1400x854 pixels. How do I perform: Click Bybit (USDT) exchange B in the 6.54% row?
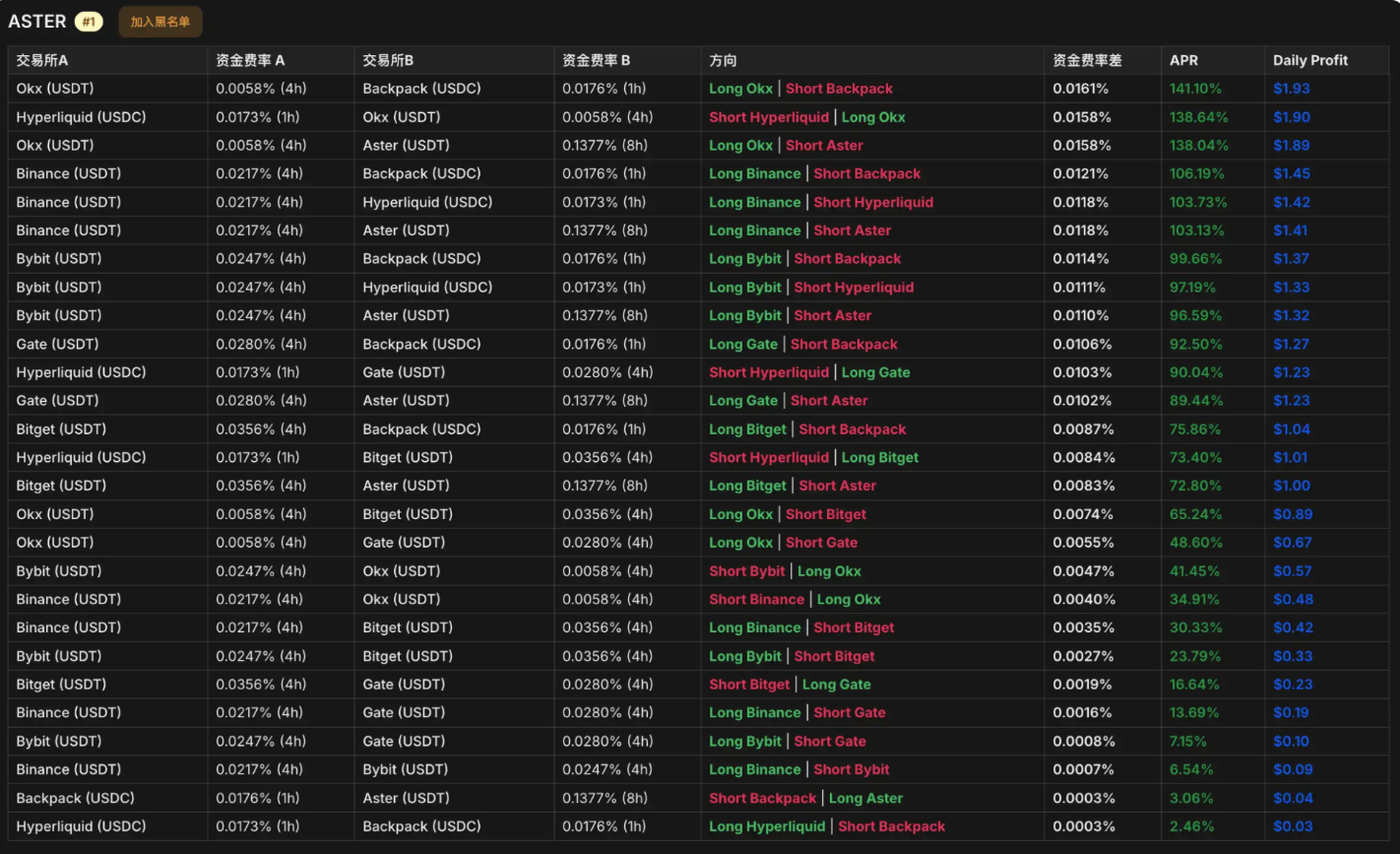(405, 769)
